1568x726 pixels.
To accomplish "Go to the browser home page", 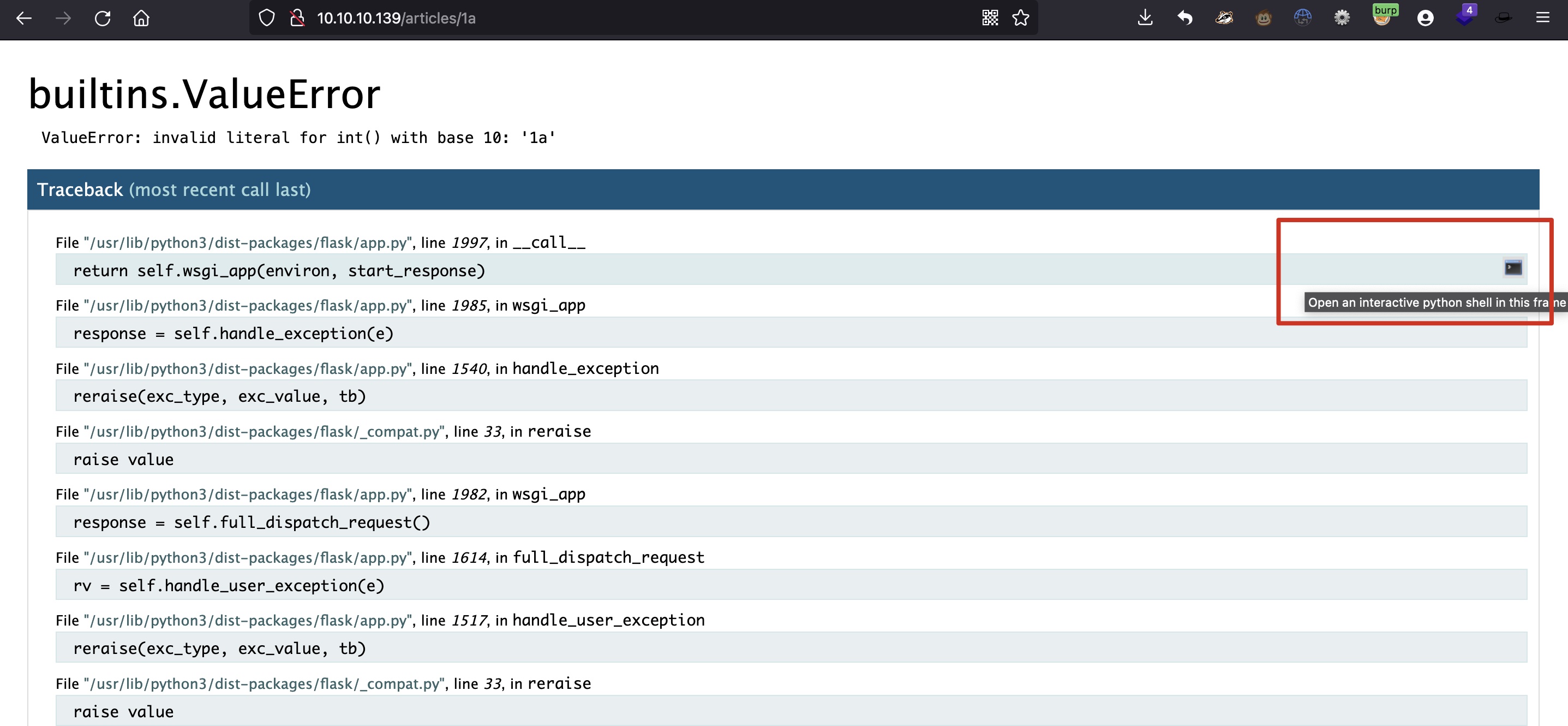I will coord(141,18).
